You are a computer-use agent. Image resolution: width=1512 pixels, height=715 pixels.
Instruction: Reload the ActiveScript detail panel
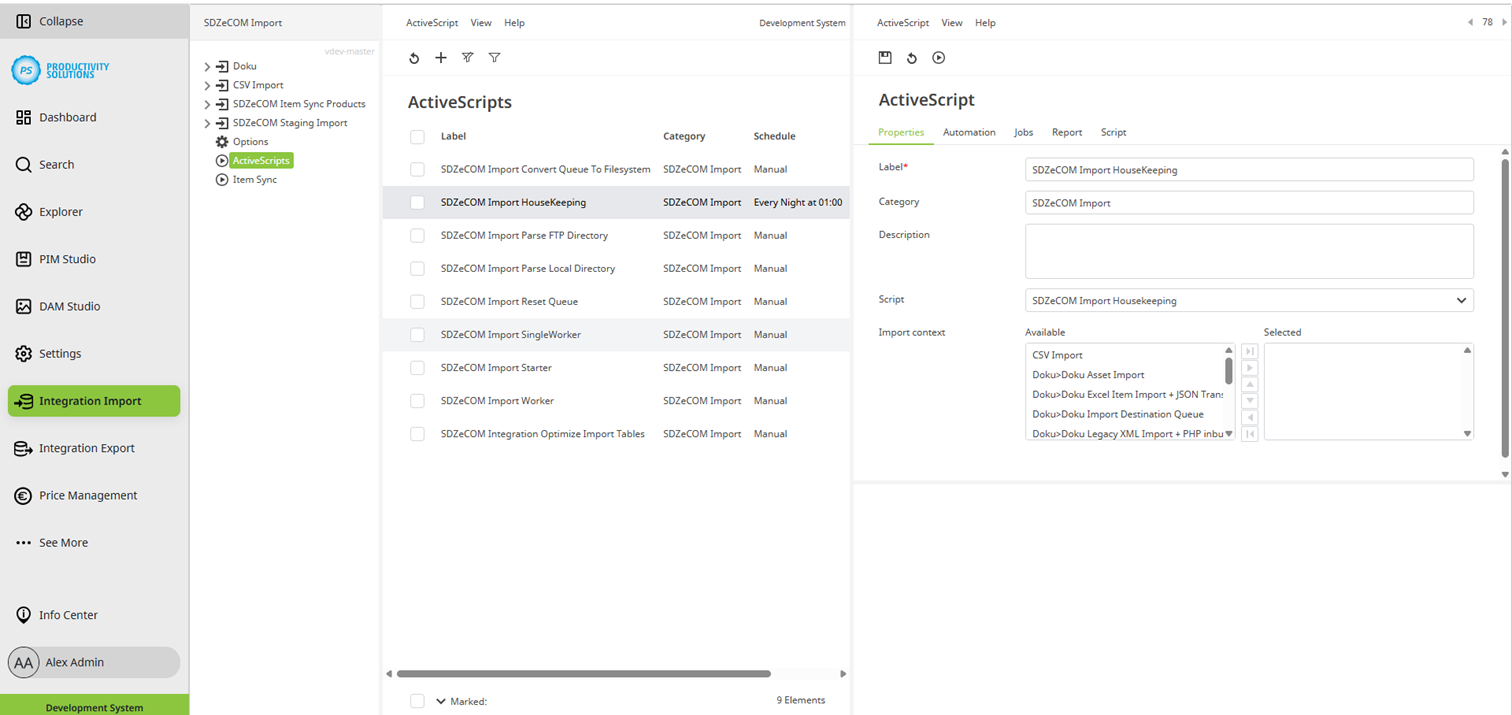911,57
